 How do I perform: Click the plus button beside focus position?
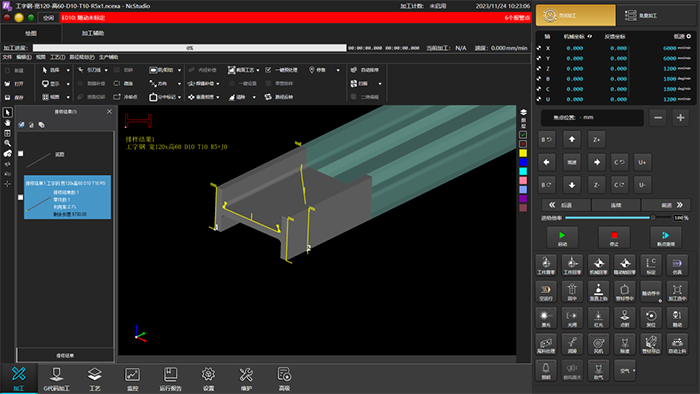[x=680, y=118]
